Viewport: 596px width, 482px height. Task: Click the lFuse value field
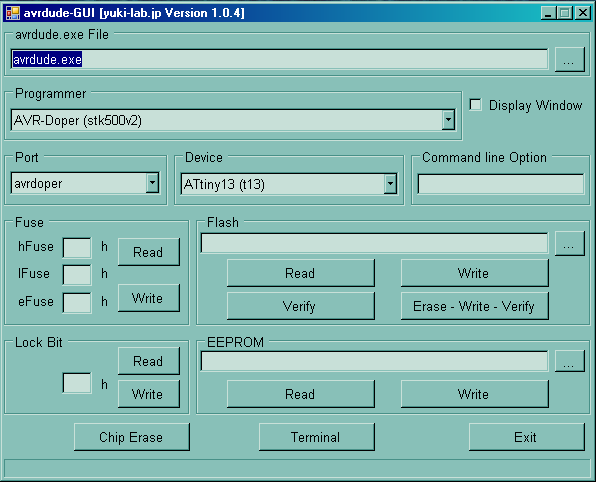point(77,275)
